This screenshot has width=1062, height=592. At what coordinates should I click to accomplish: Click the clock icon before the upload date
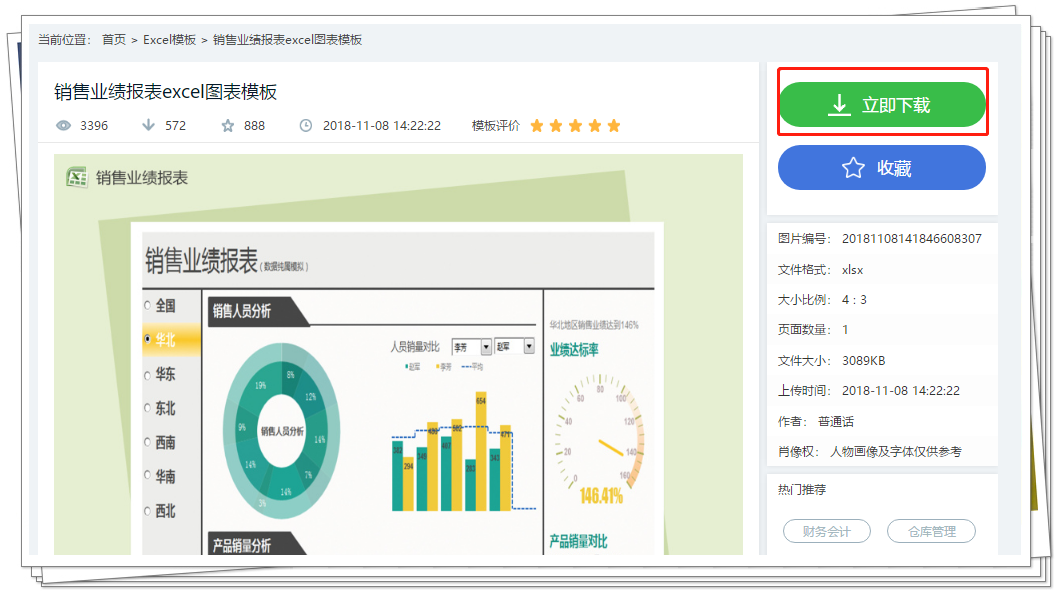(x=305, y=124)
